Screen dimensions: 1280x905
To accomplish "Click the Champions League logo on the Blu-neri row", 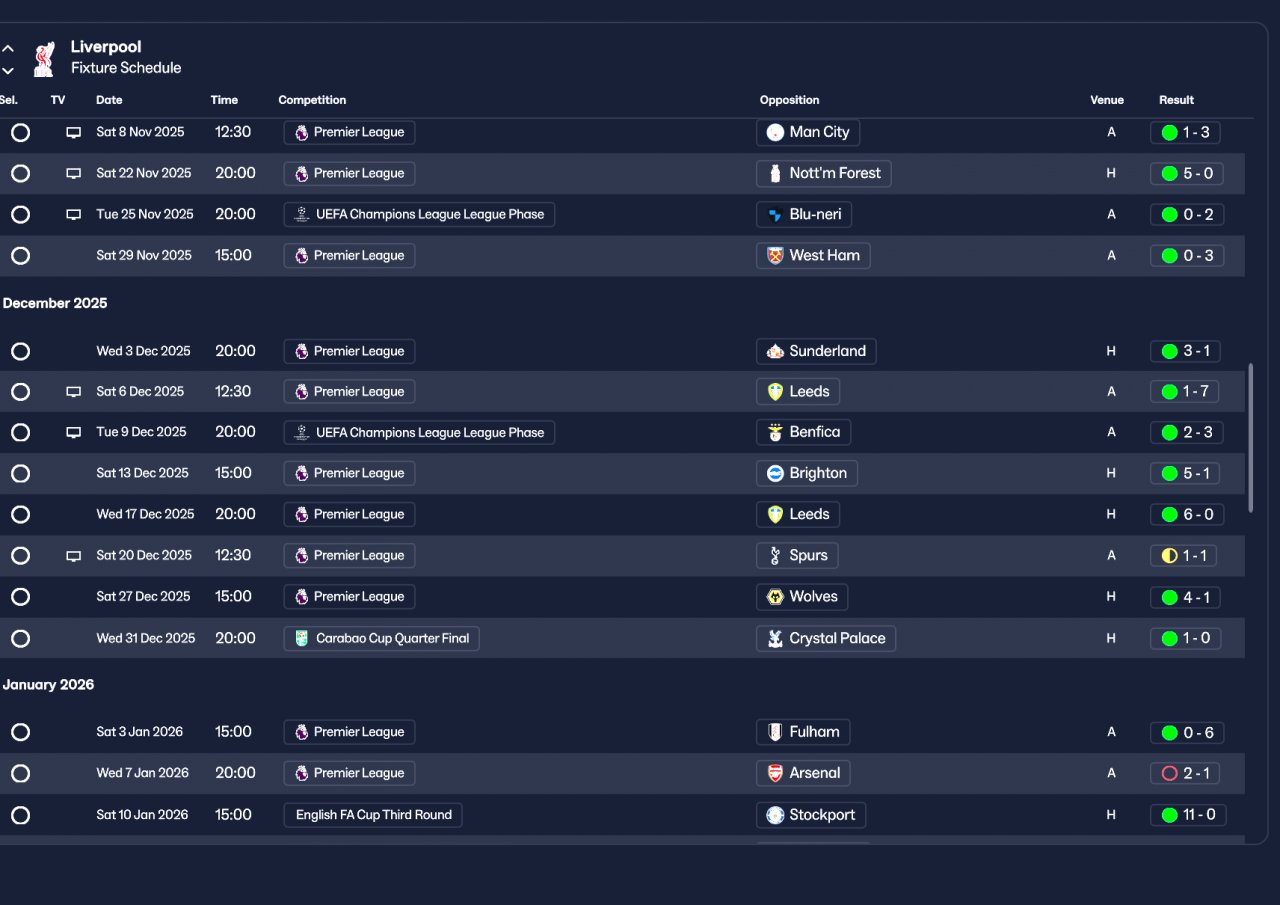I will [x=302, y=214].
